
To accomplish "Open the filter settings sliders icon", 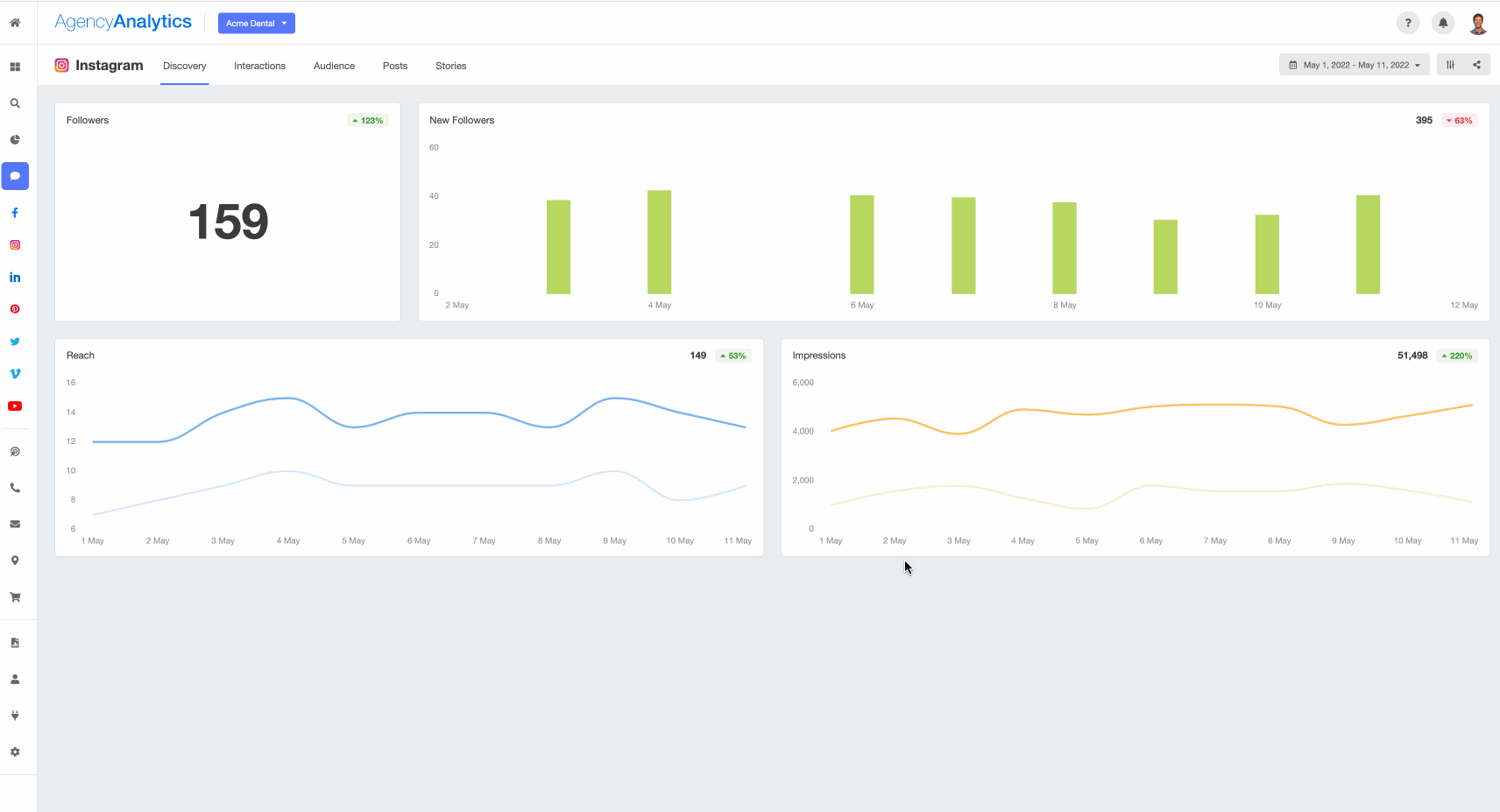I will pos(1450,64).
